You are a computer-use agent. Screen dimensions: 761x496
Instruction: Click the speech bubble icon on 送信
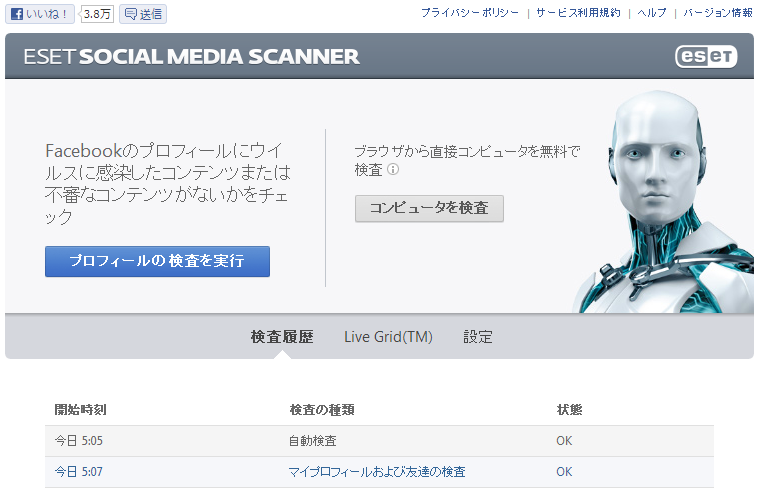point(131,14)
